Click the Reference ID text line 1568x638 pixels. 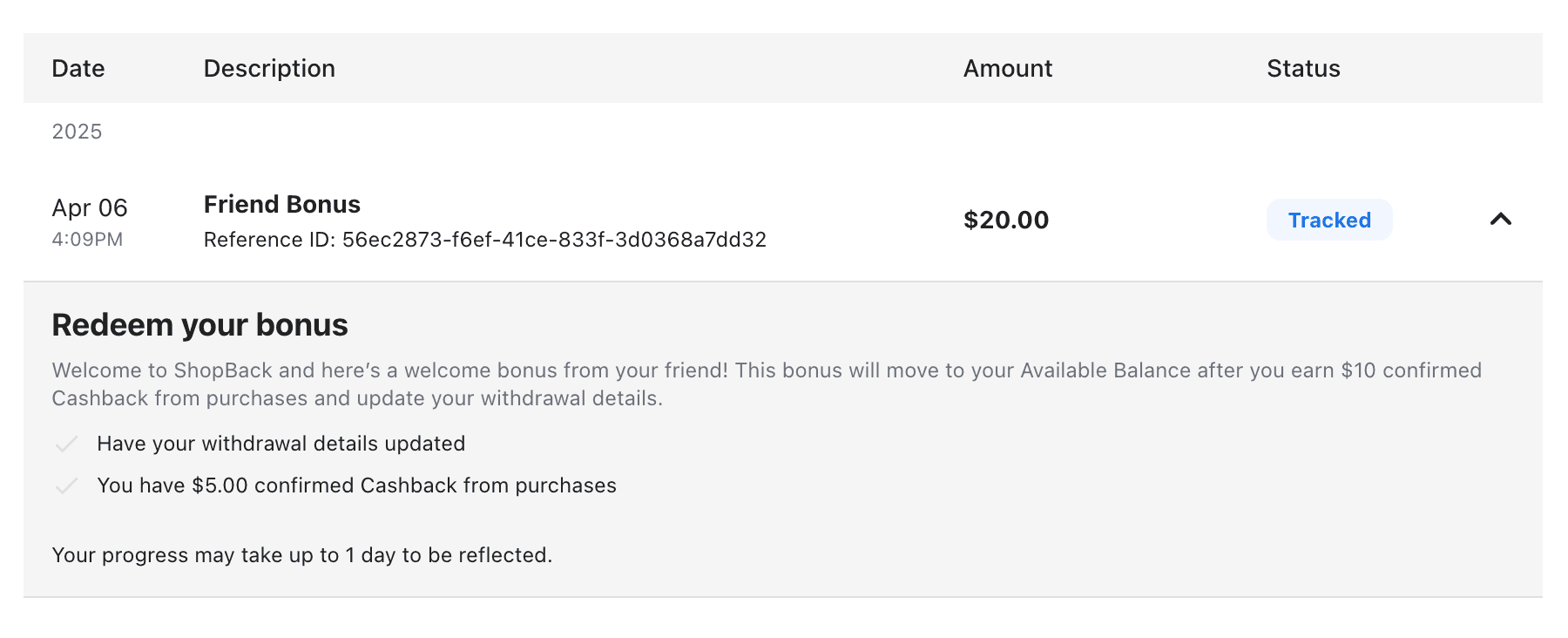tap(484, 240)
